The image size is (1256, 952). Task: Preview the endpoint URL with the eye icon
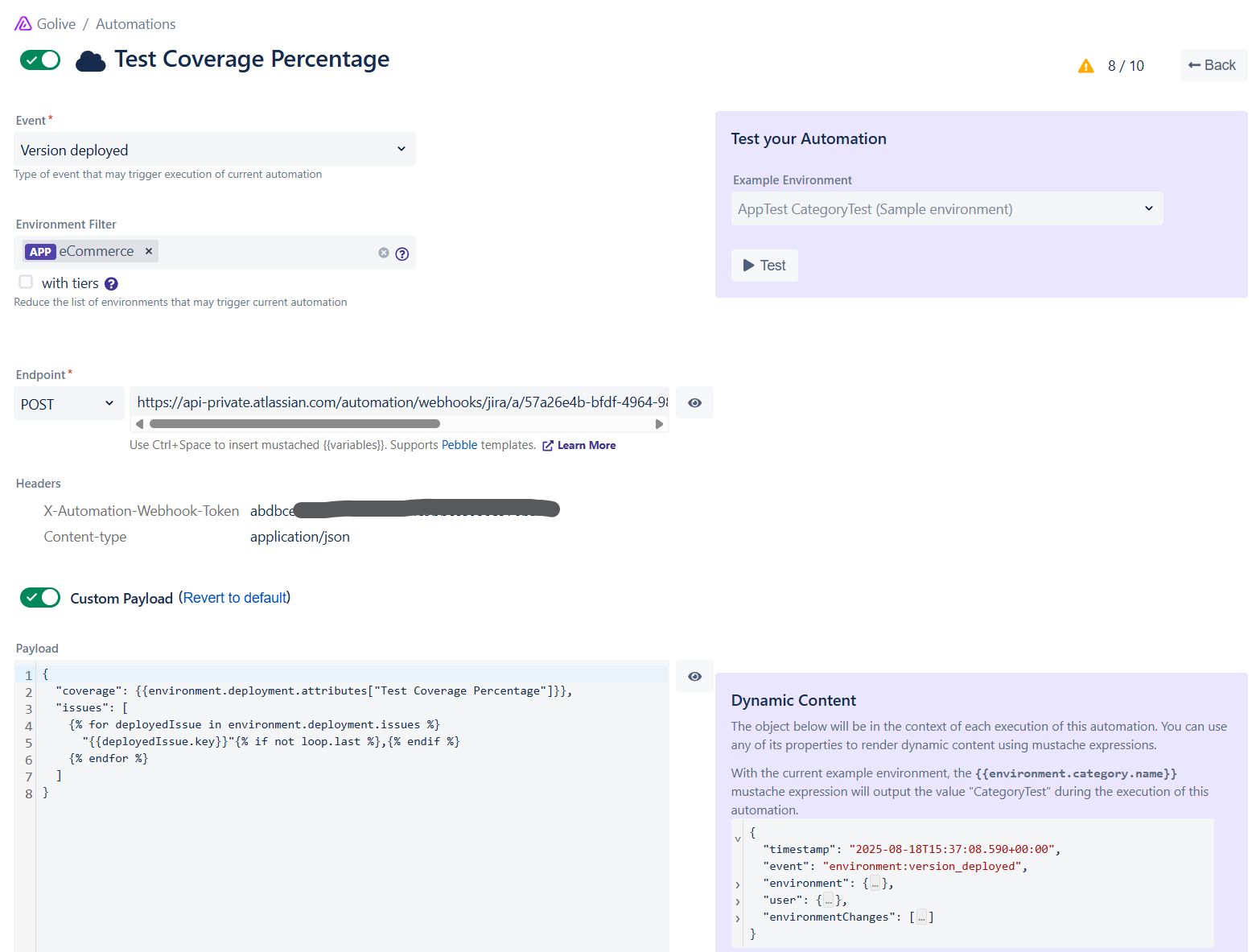point(694,403)
